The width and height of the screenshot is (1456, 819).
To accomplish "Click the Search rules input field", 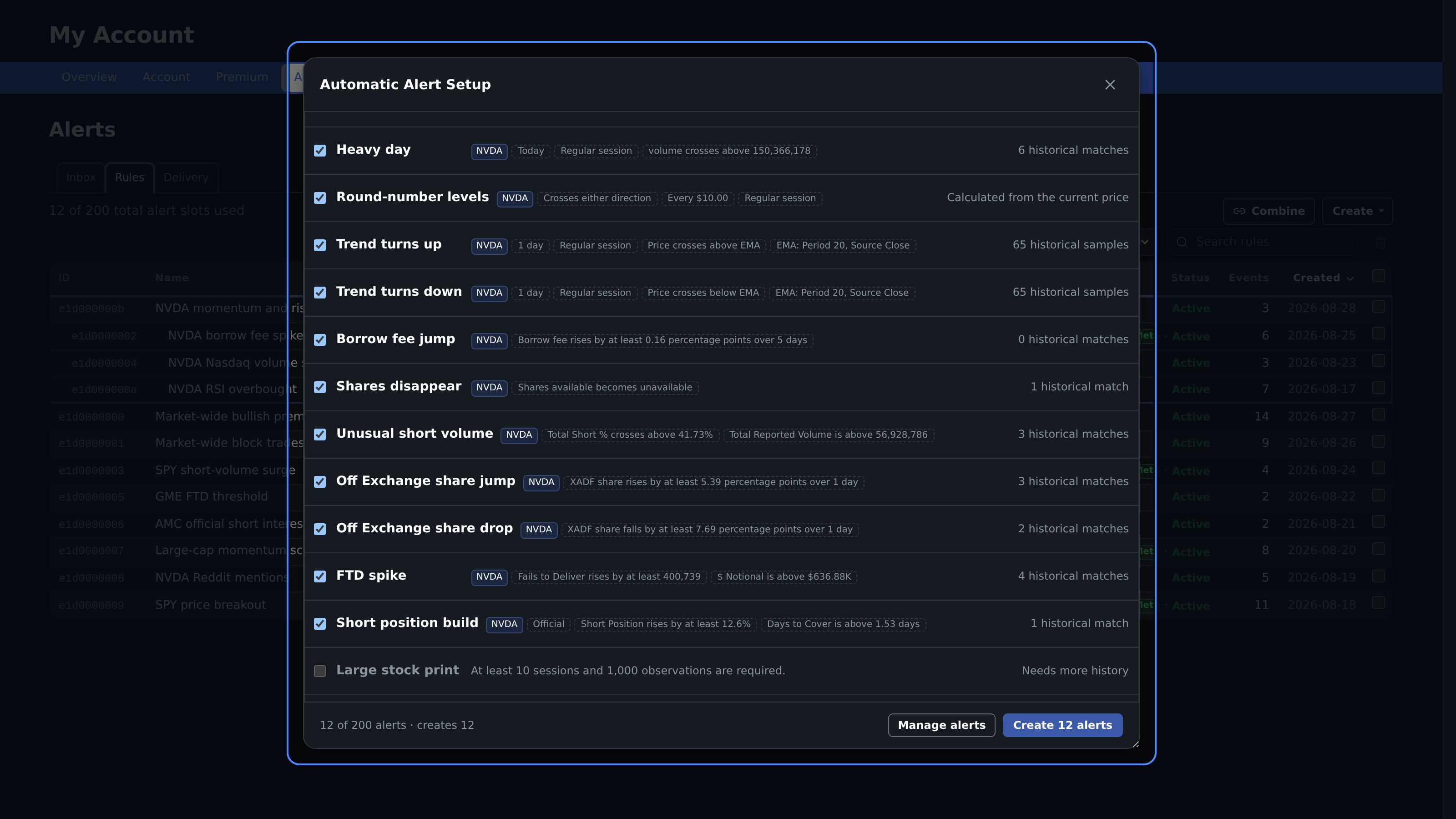I will tap(1263, 243).
